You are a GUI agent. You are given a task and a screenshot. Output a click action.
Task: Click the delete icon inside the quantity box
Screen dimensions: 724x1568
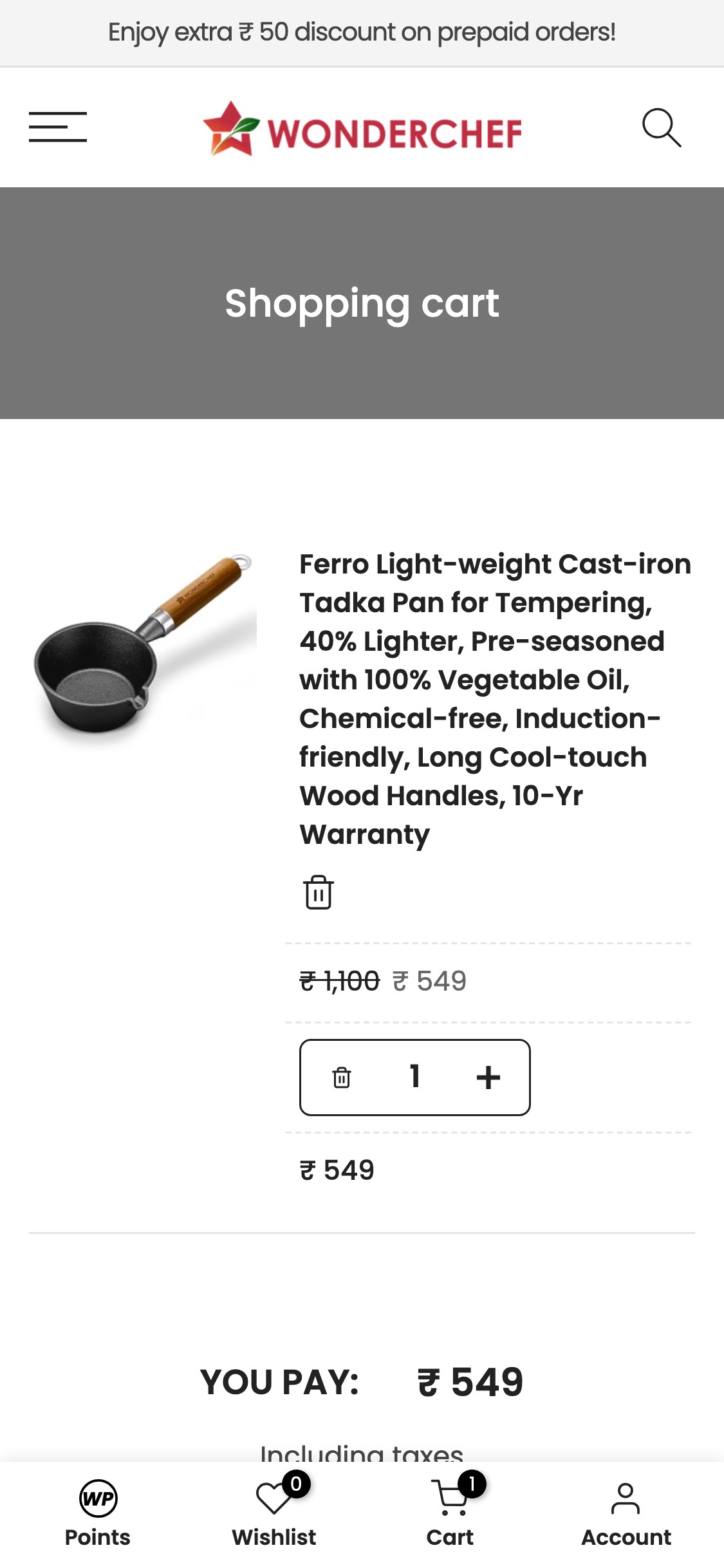tap(342, 1077)
